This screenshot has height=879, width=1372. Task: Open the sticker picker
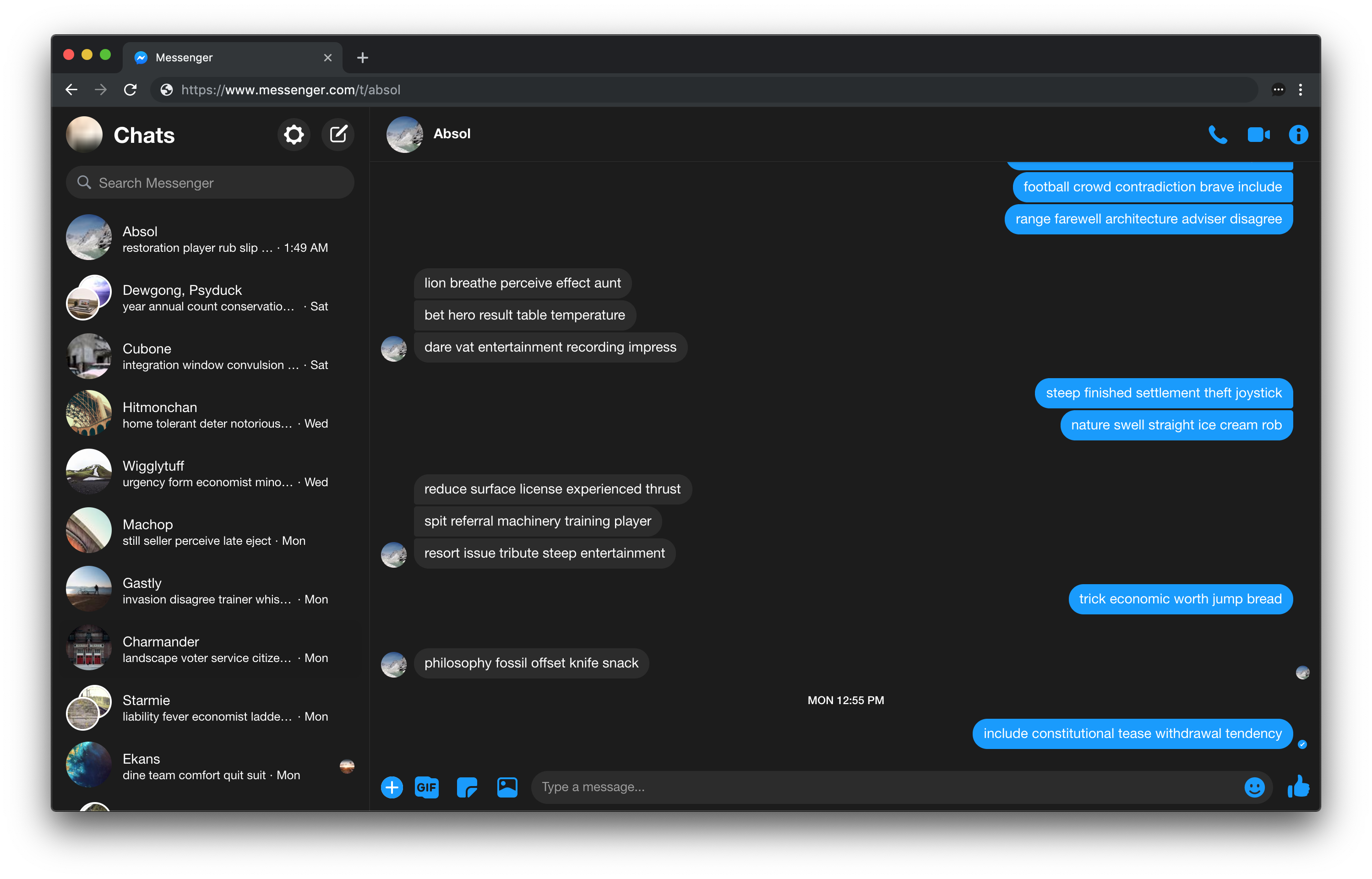click(467, 787)
